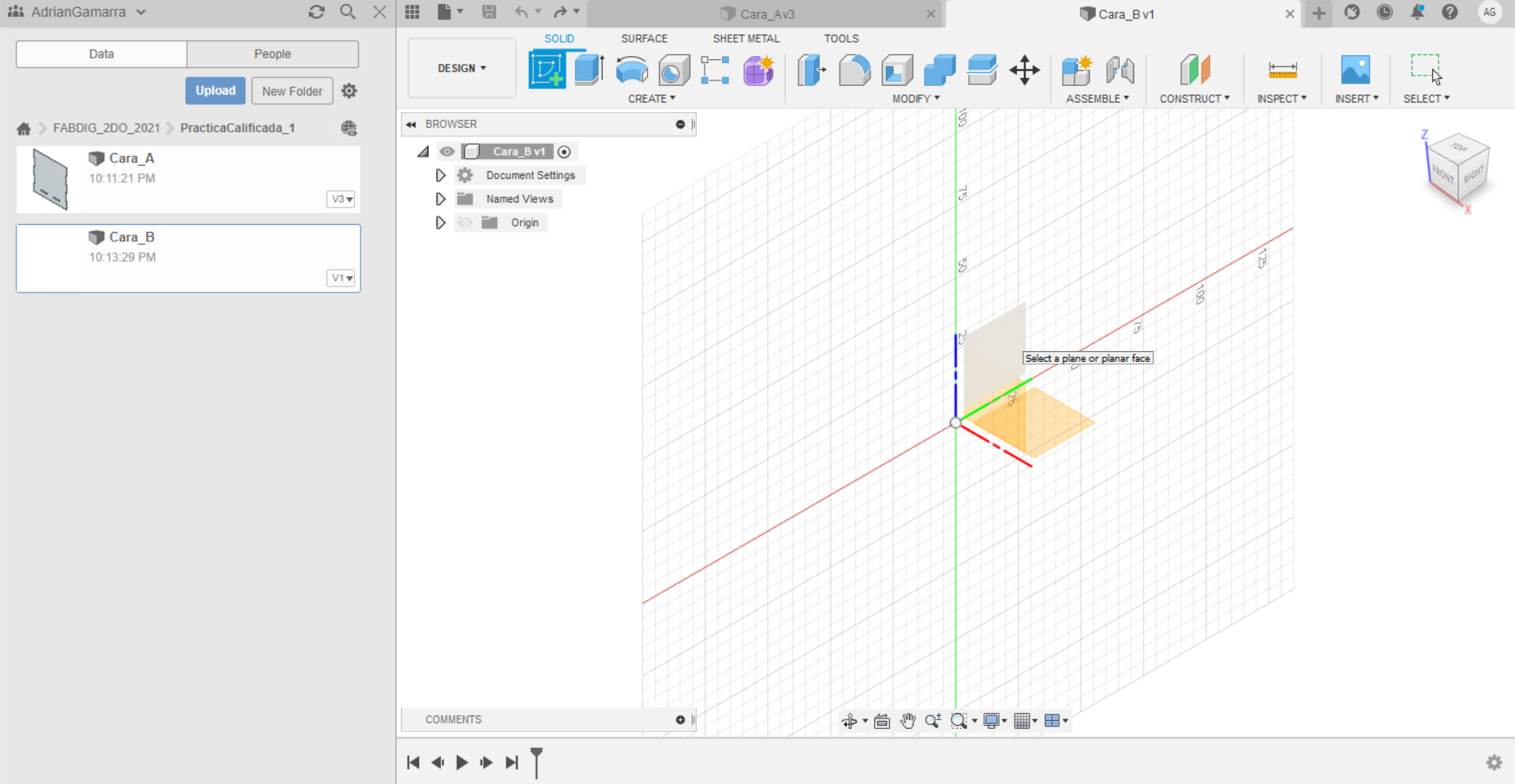The height and width of the screenshot is (784, 1515).
Task: Click the timeline marker handle
Action: coord(537,761)
